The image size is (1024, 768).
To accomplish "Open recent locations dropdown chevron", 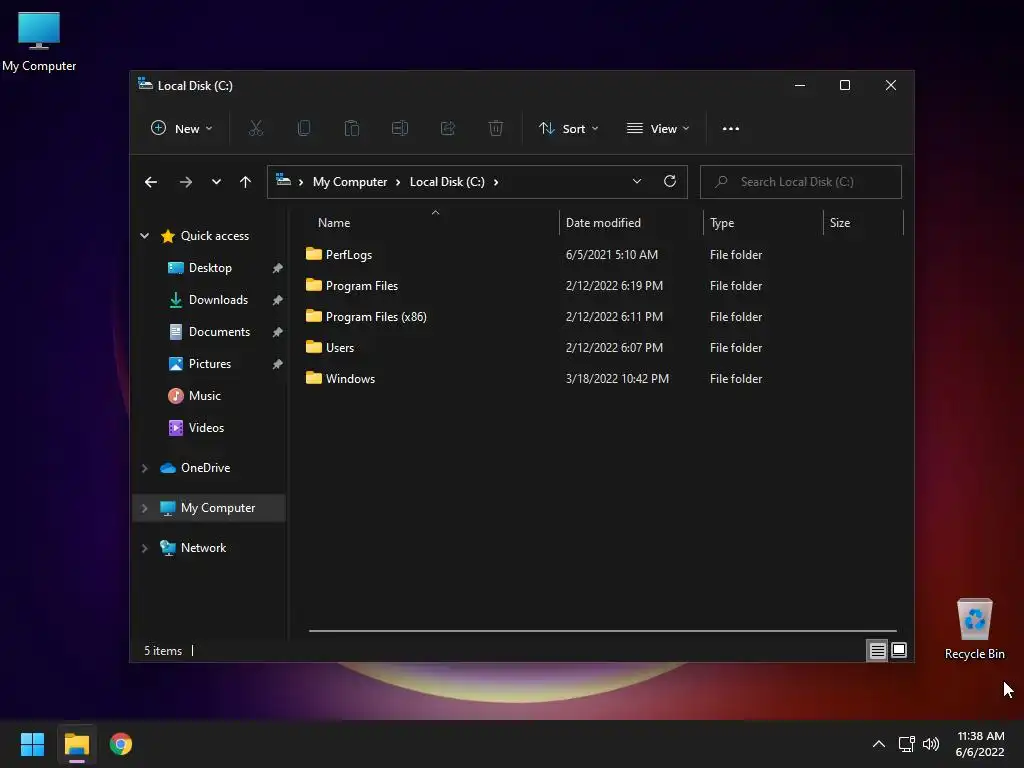I will pos(216,182).
